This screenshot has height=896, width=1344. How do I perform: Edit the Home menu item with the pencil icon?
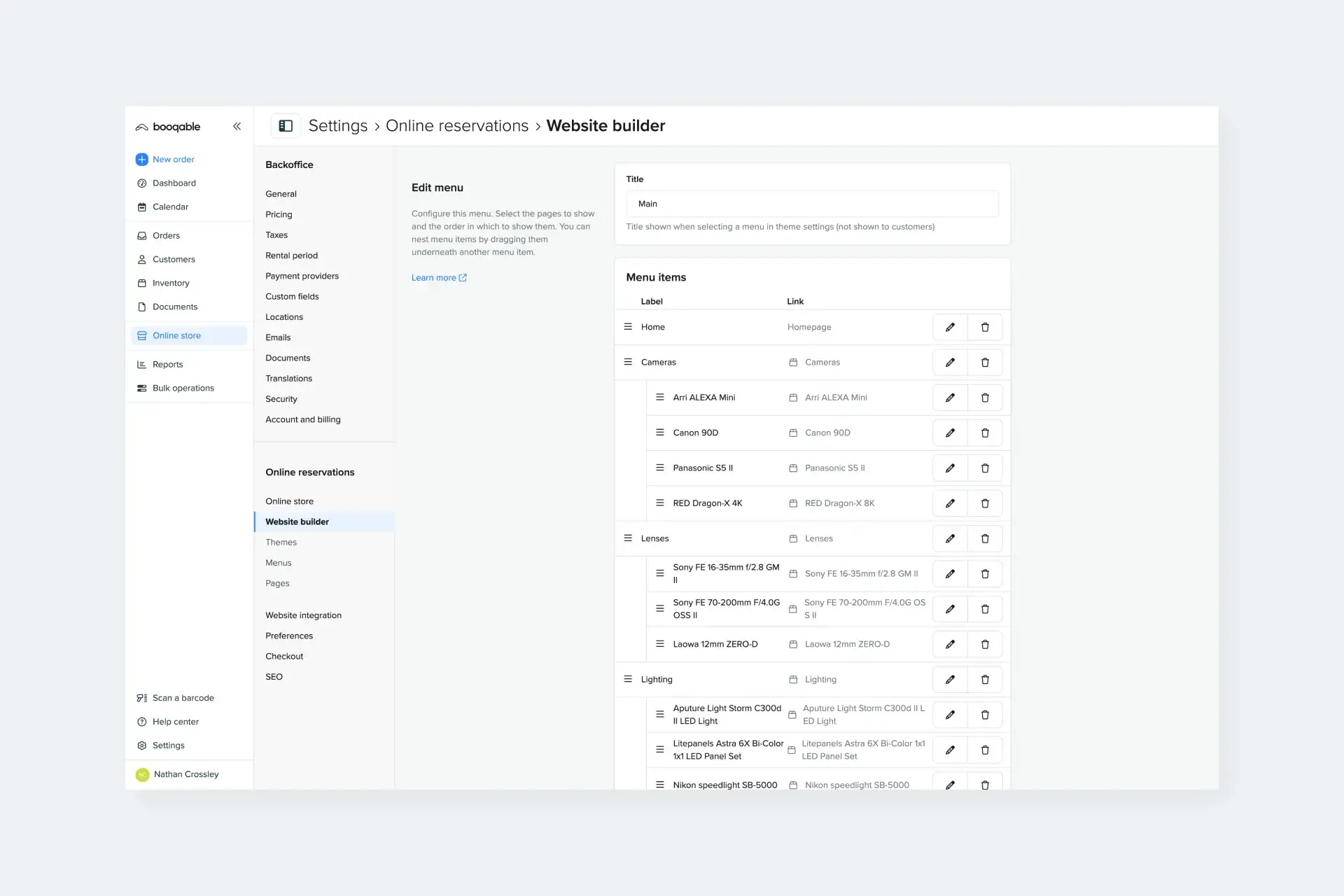950,327
